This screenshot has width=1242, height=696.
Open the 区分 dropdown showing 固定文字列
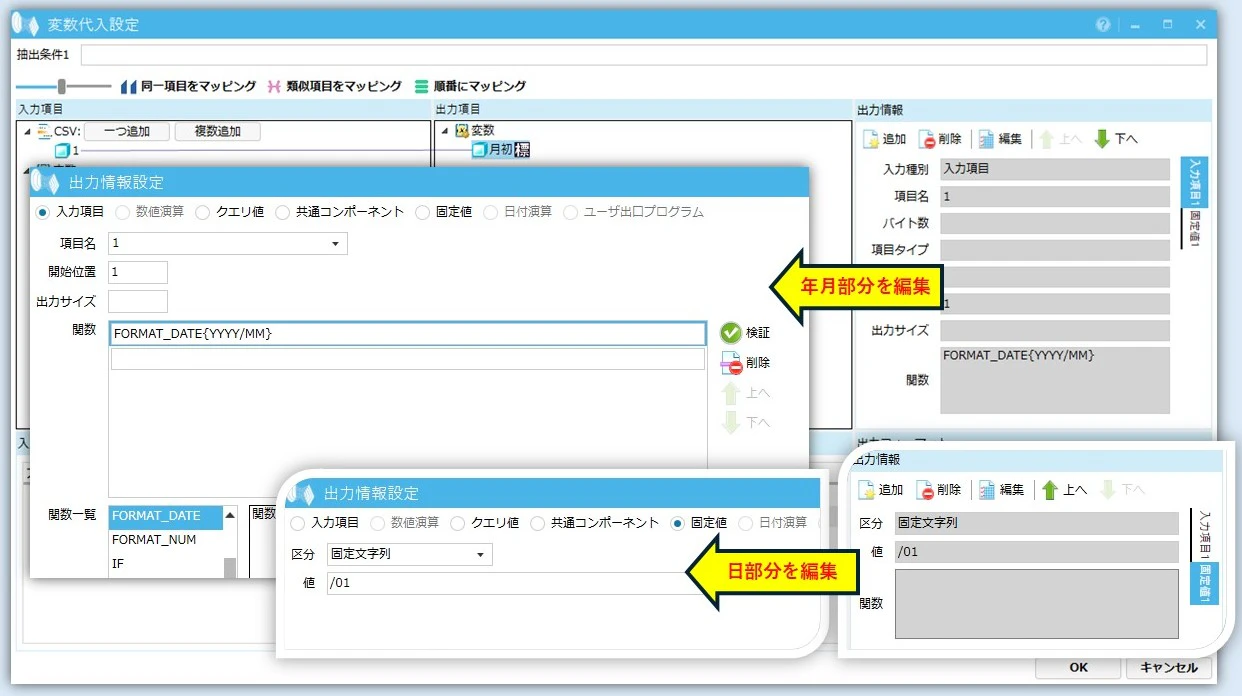tap(480, 554)
